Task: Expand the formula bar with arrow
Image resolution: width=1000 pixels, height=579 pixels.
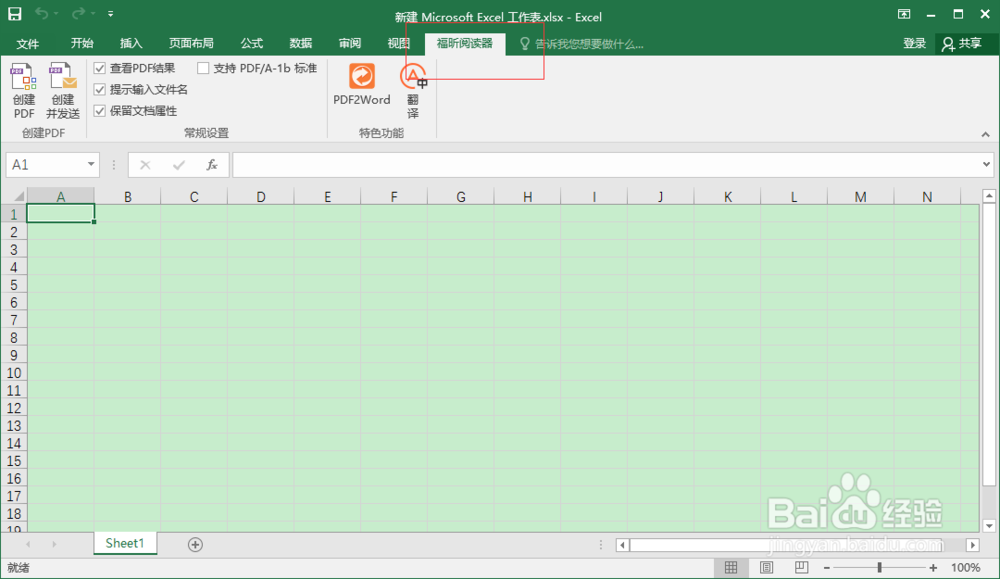Action: pyautogui.click(x=986, y=165)
